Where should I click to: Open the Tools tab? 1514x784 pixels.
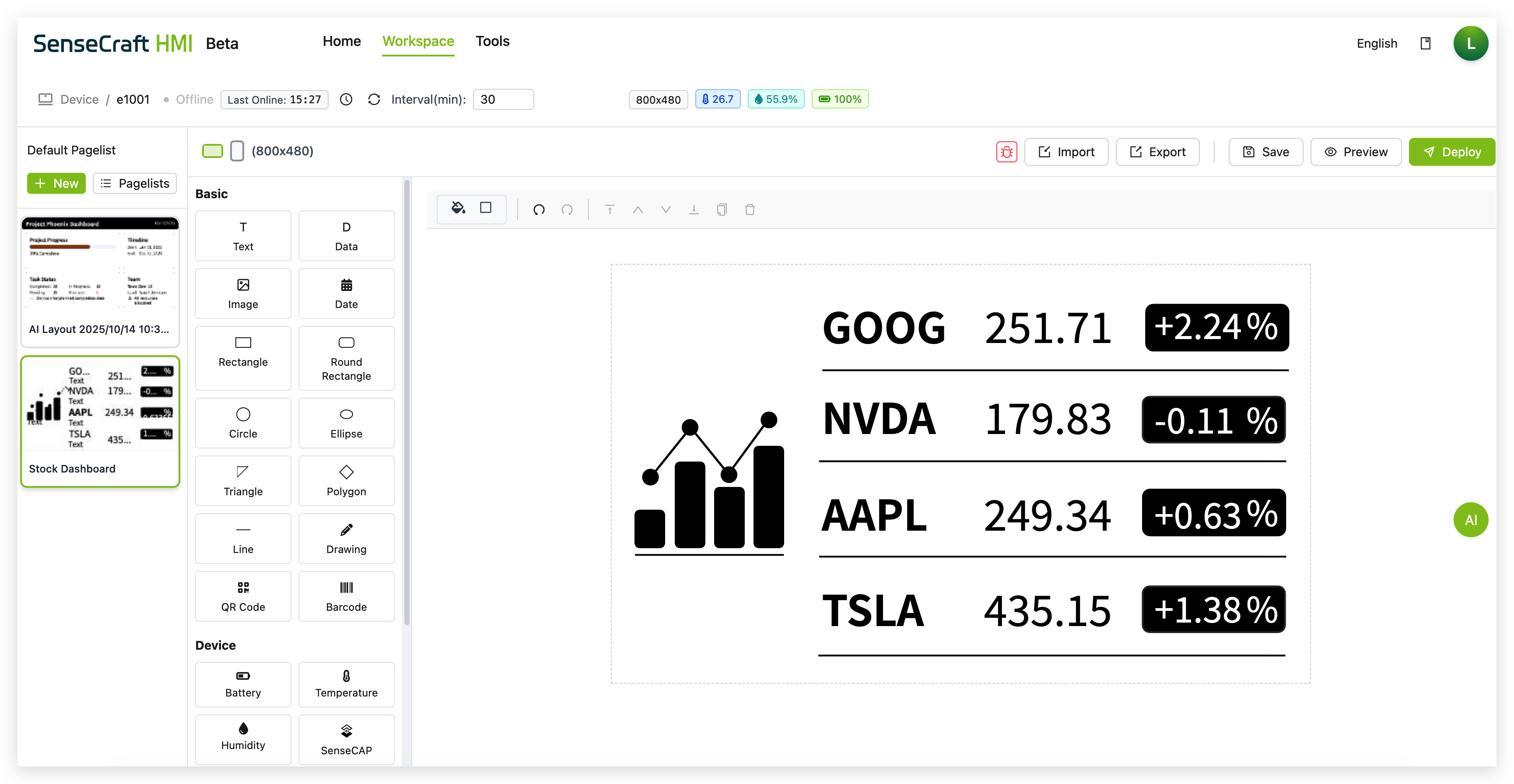(492, 41)
